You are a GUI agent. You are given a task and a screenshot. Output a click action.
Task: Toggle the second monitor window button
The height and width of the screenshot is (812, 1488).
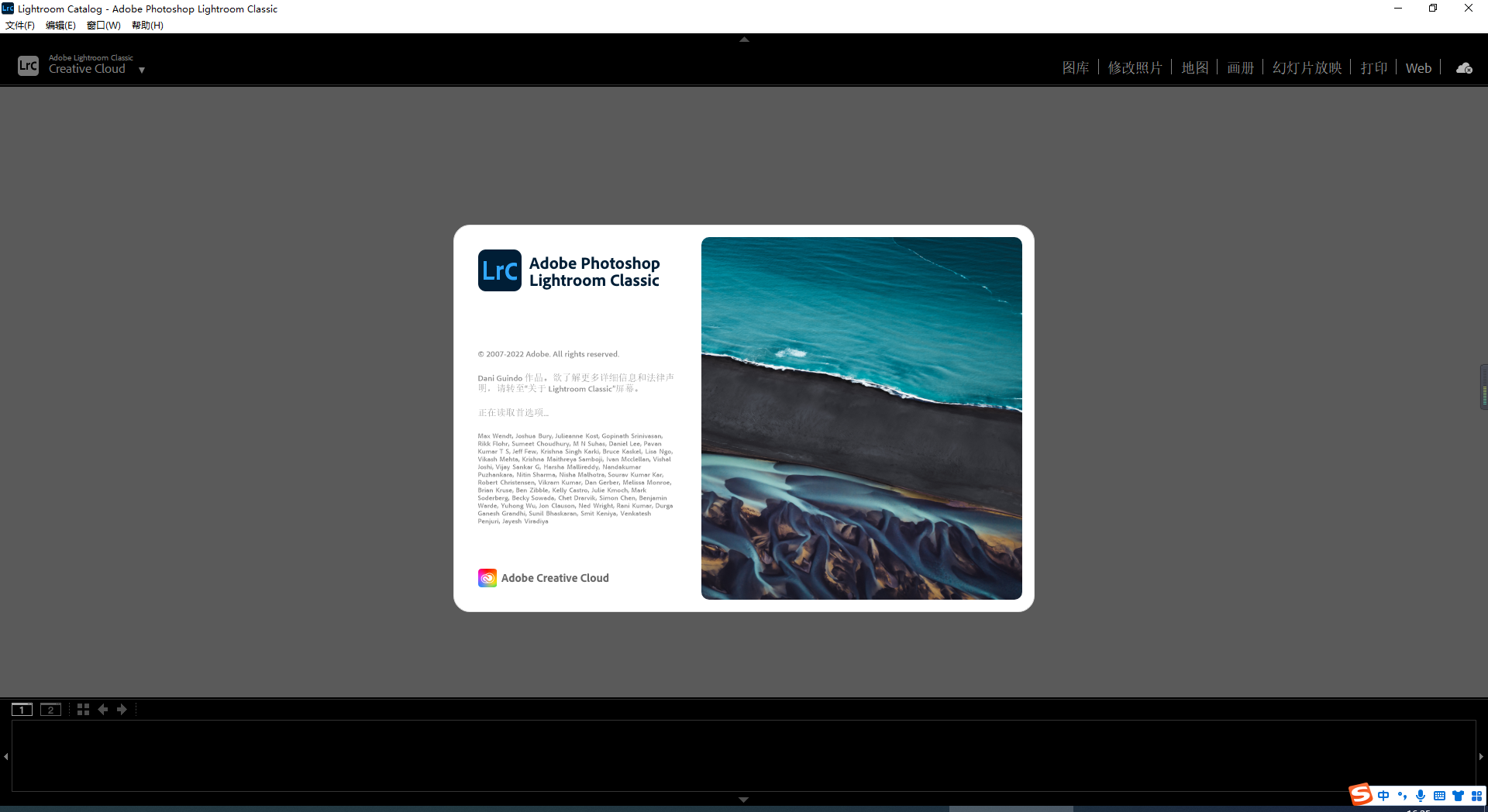click(x=50, y=710)
